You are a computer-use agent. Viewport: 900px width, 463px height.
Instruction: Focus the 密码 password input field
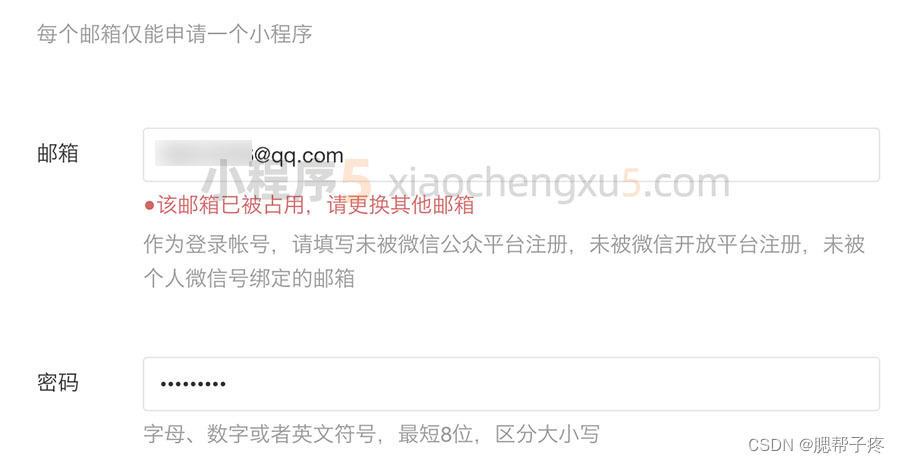pyautogui.click(x=511, y=384)
